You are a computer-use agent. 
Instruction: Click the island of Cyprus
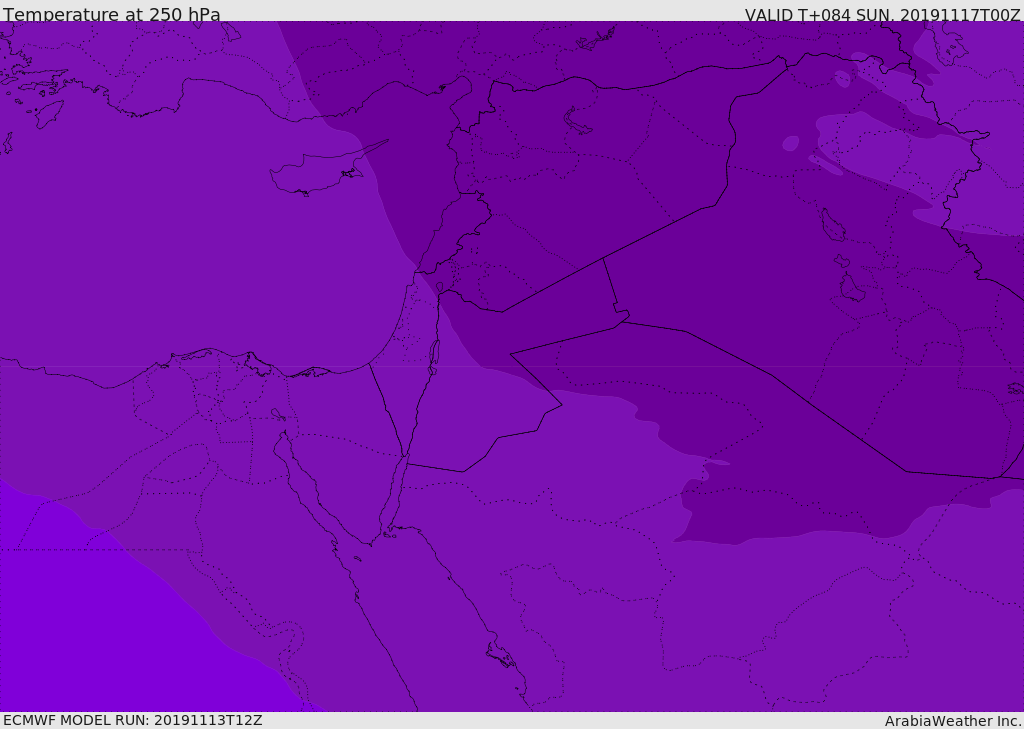pyautogui.click(x=312, y=174)
